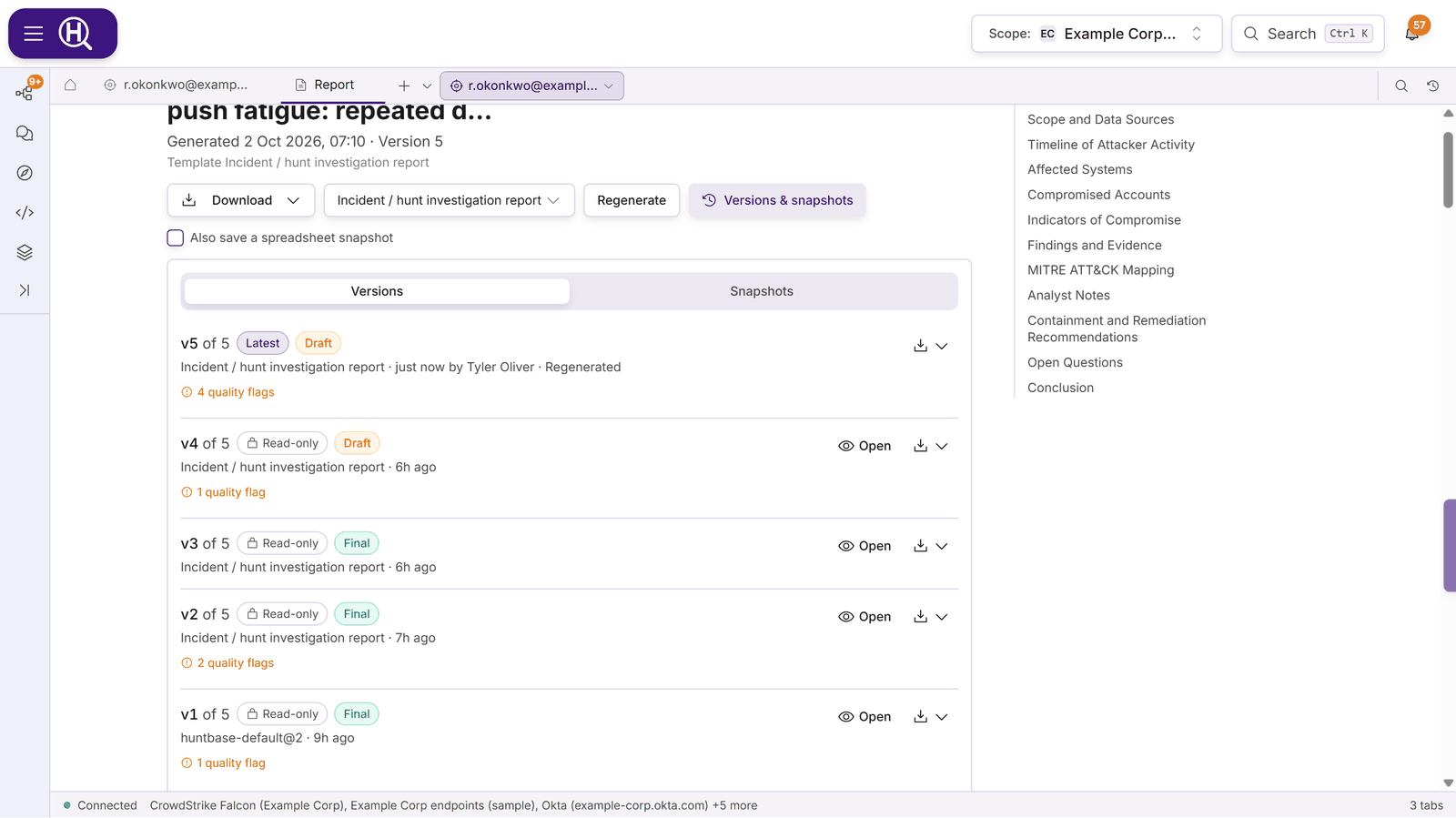The image size is (1456, 818).
Task: Open the Scope Example Corp selector
Action: tap(1097, 34)
